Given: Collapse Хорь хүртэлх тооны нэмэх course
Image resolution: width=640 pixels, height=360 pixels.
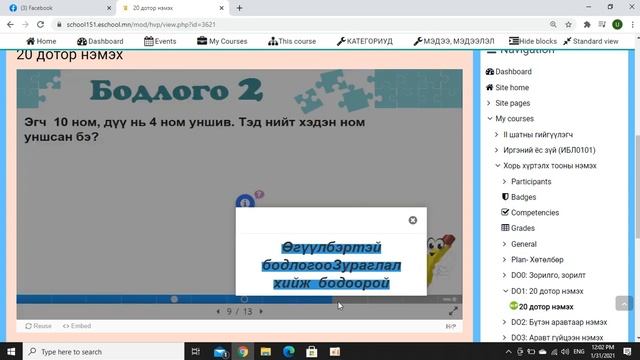Looking at the screenshot, I should (498, 166).
